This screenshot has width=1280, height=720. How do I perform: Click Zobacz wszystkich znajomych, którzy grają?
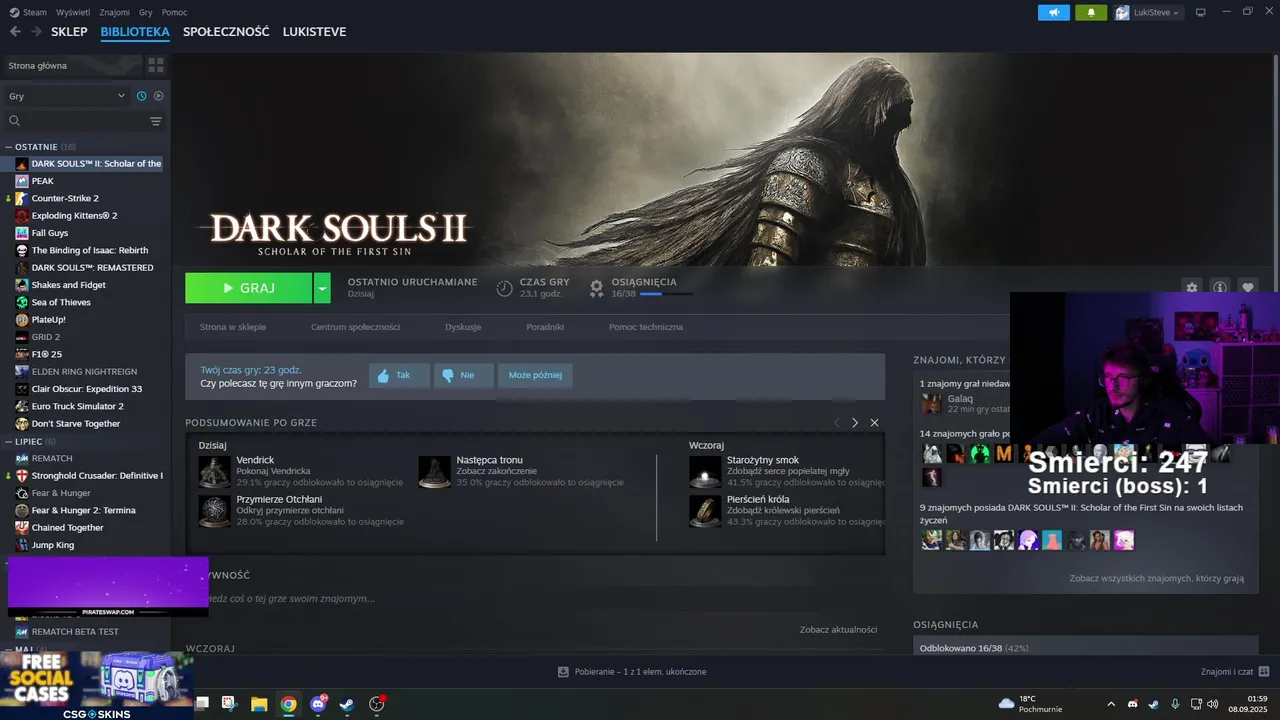(1156, 578)
